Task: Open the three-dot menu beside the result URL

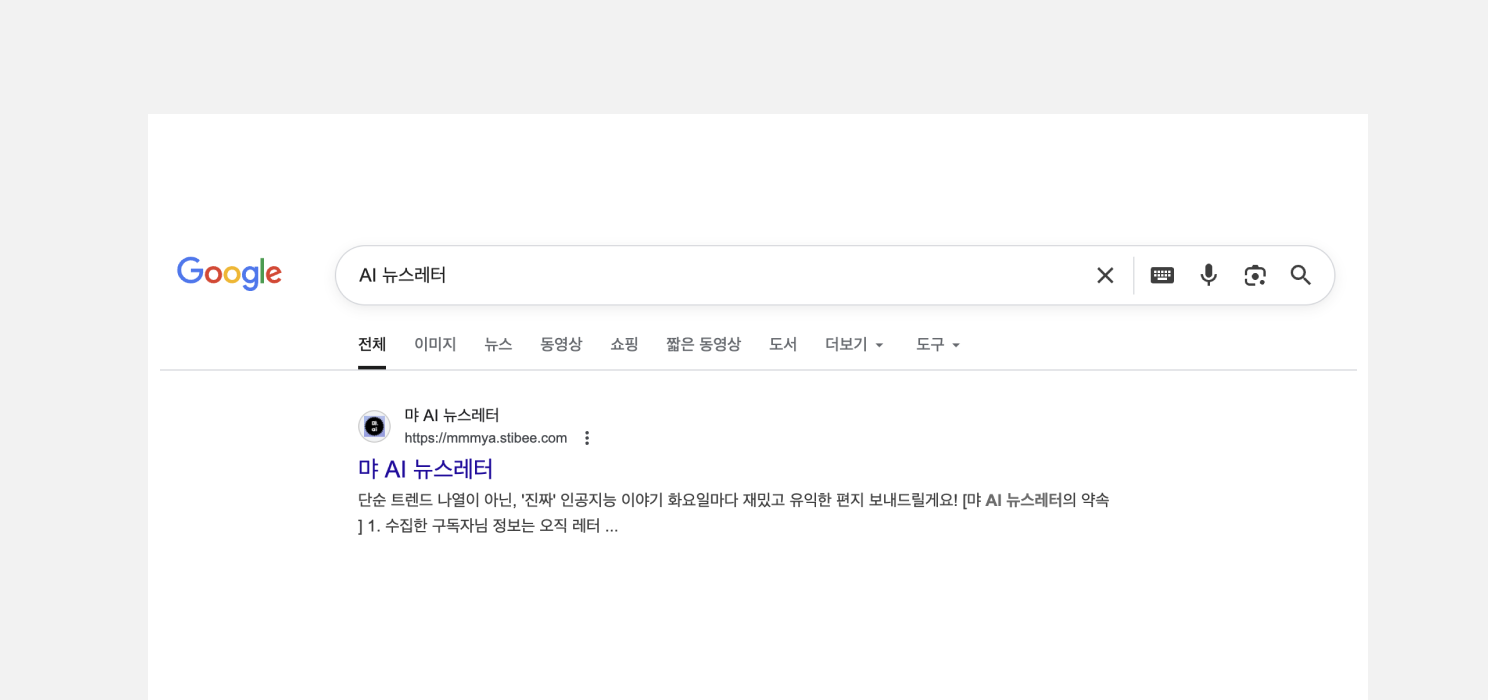Action: 587,438
